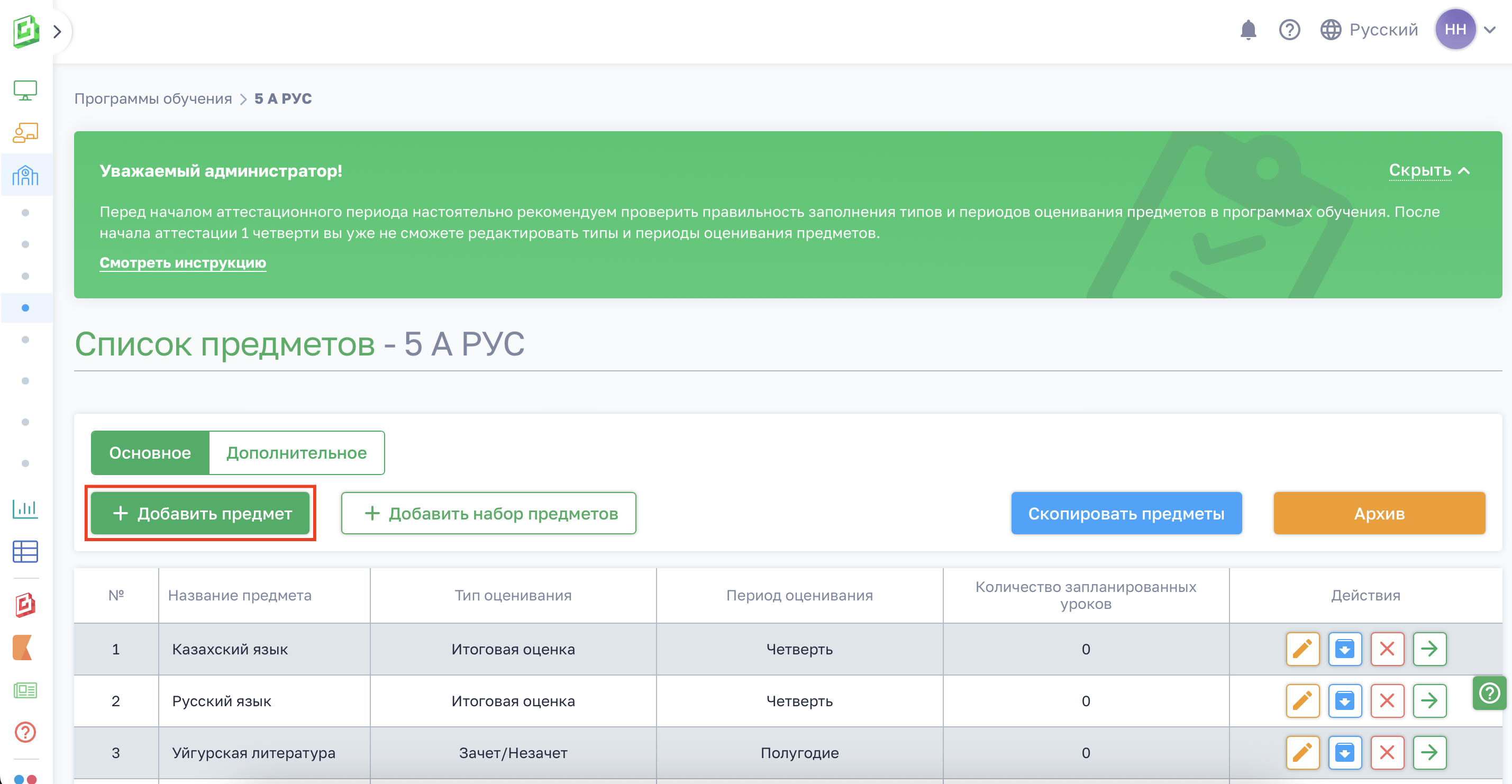
Task: Select the Основное tab
Action: point(150,453)
